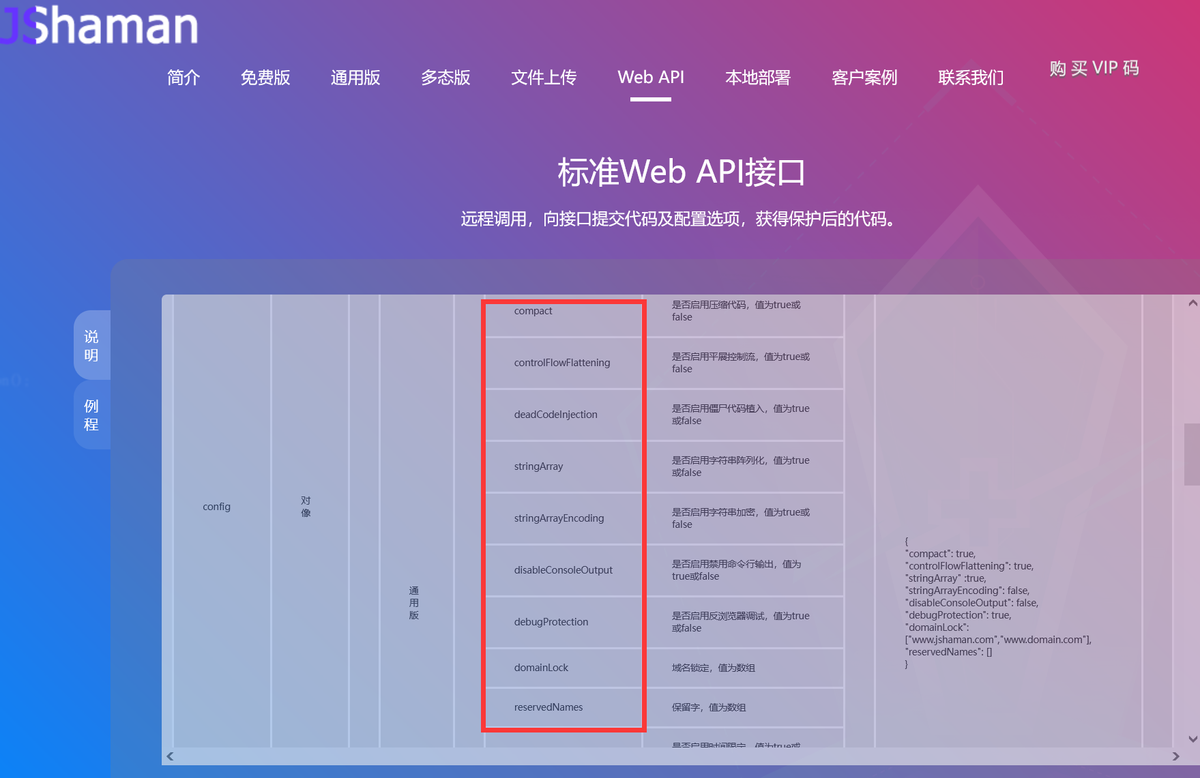Image resolution: width=1200 pixels, height=778 pixels.
Task: Open the 多态版 navigation item
Action: point(445,77)
